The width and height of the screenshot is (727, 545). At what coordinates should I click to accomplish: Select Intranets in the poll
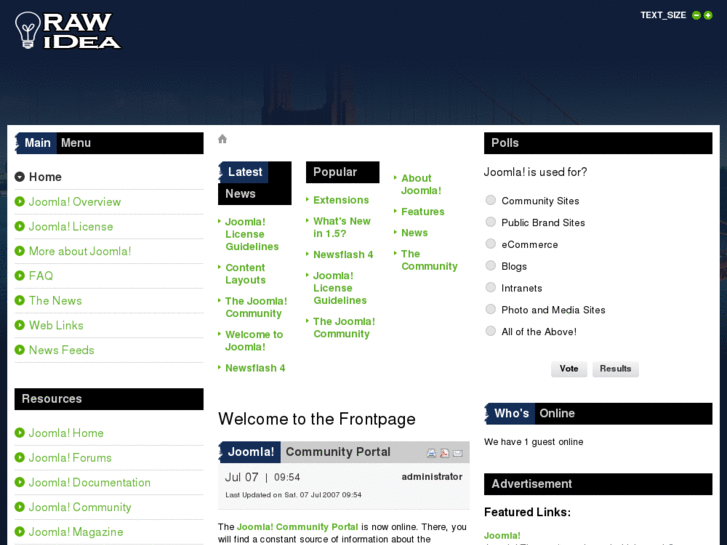[491, 287]
